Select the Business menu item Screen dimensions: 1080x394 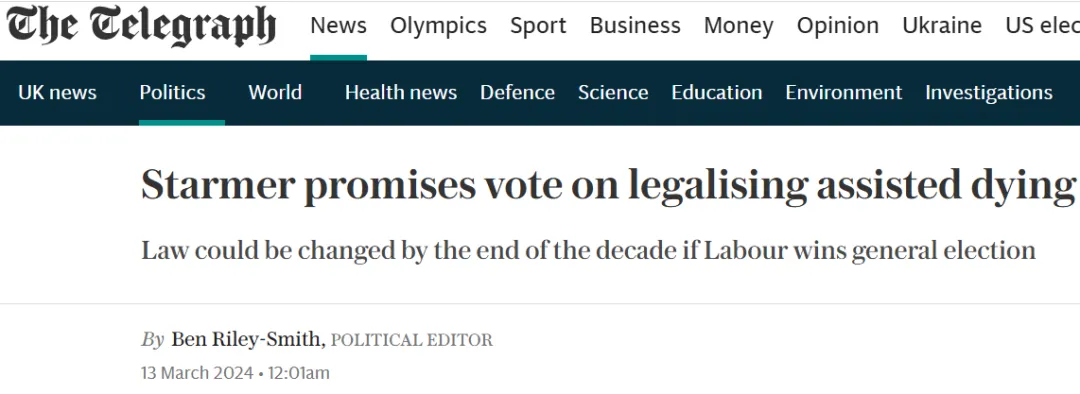(635, 26)
